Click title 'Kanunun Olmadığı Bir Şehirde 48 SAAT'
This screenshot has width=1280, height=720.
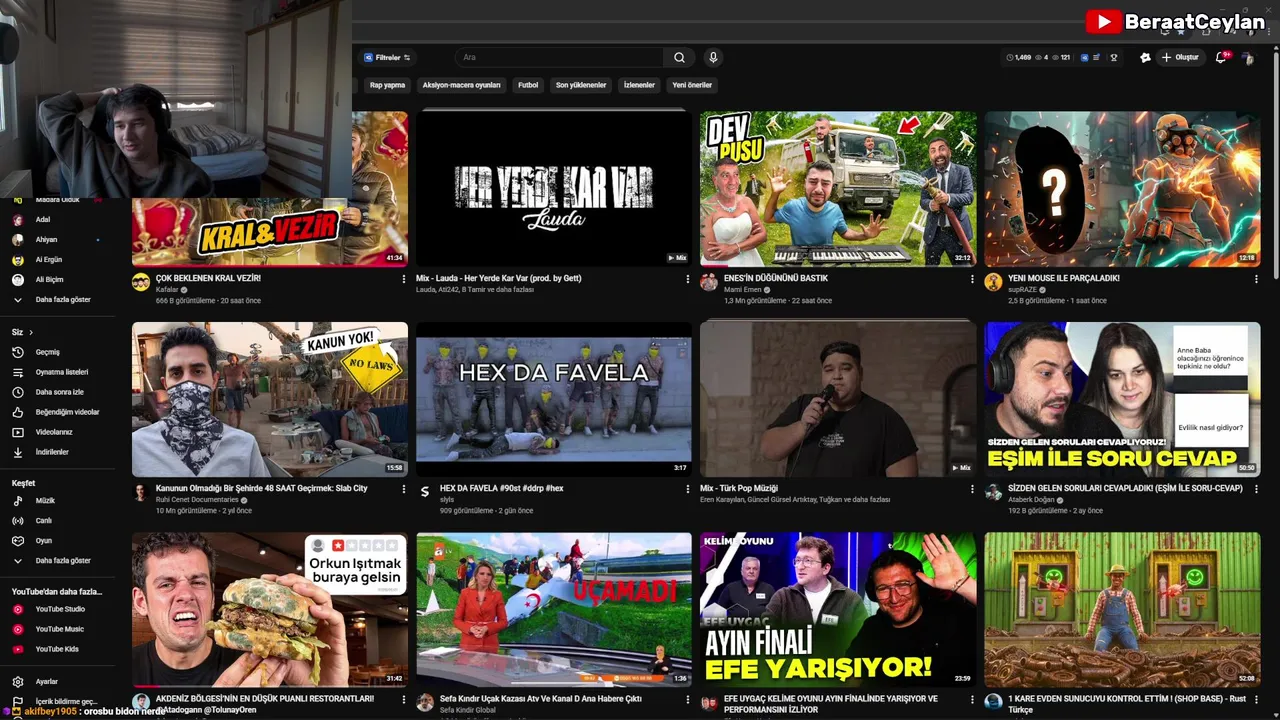(261, 488)
